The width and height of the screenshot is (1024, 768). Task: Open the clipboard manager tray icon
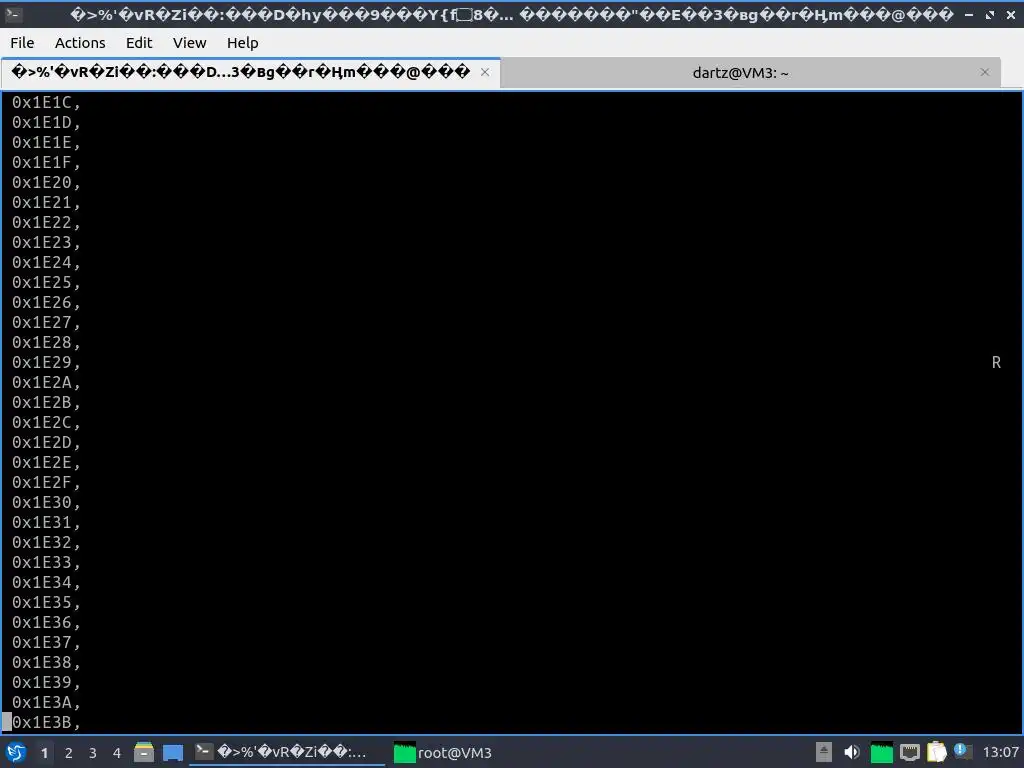coord(936,752)
